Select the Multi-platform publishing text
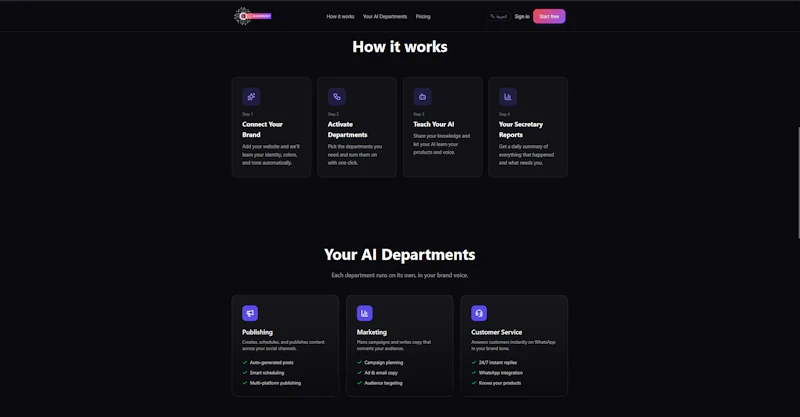The height and width of the screenshot is (417, 800). tap(275, 383)
